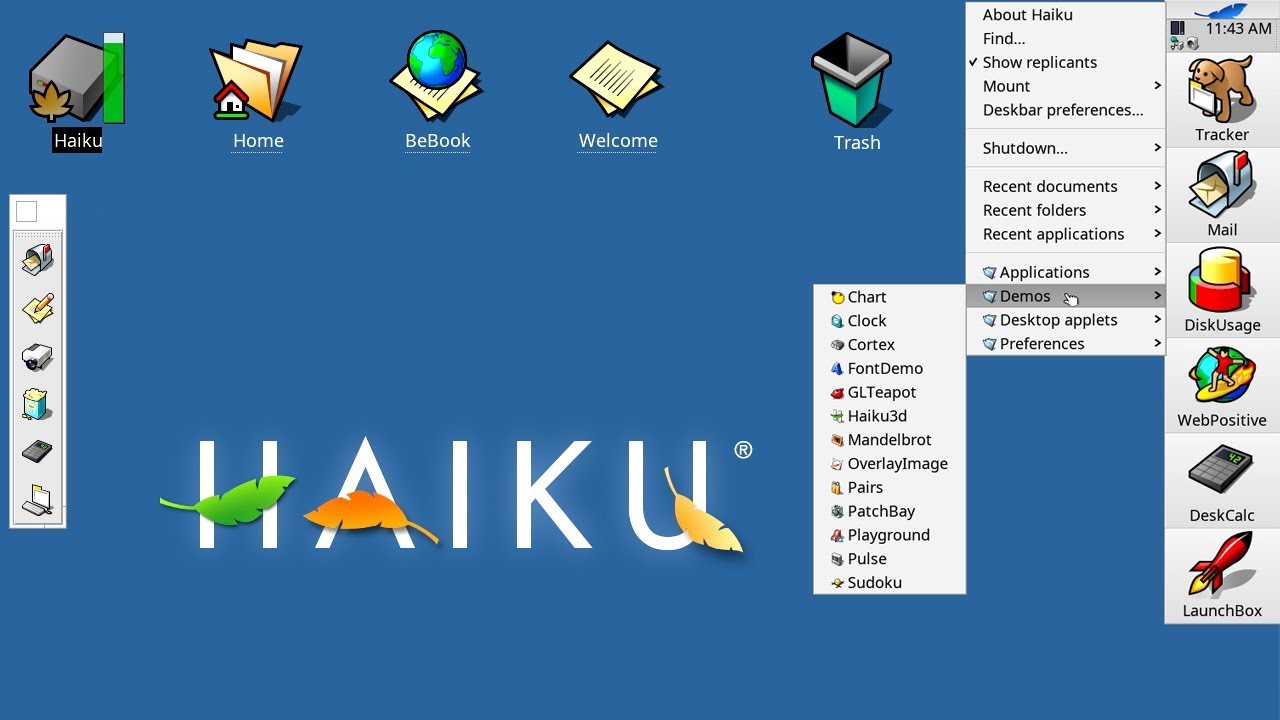Viewport: 1280px width, 720px height.
Task: Click the volume speaker icon in the tray
Action: tap(1193, 43)
